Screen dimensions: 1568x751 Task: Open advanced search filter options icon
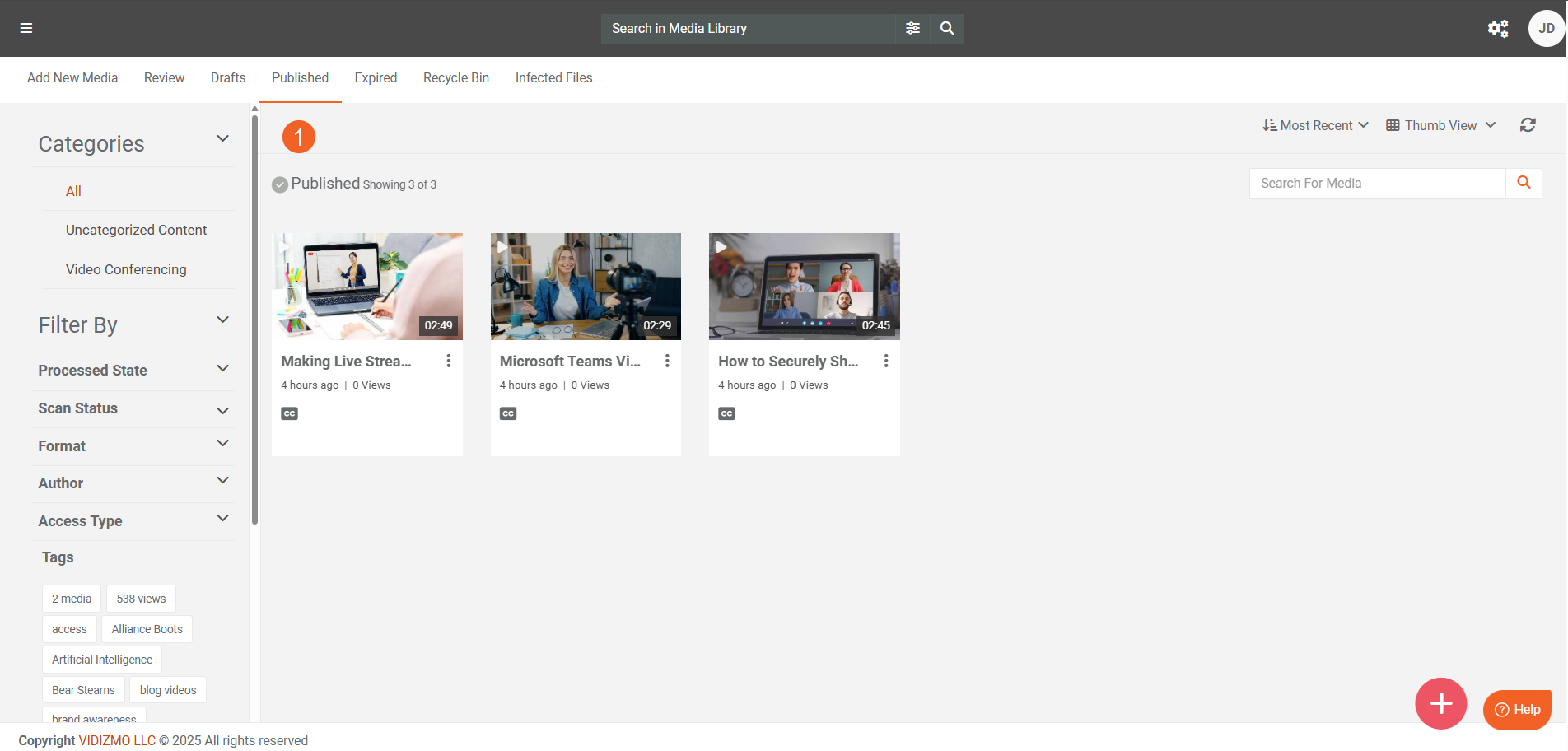pos(912,28)
